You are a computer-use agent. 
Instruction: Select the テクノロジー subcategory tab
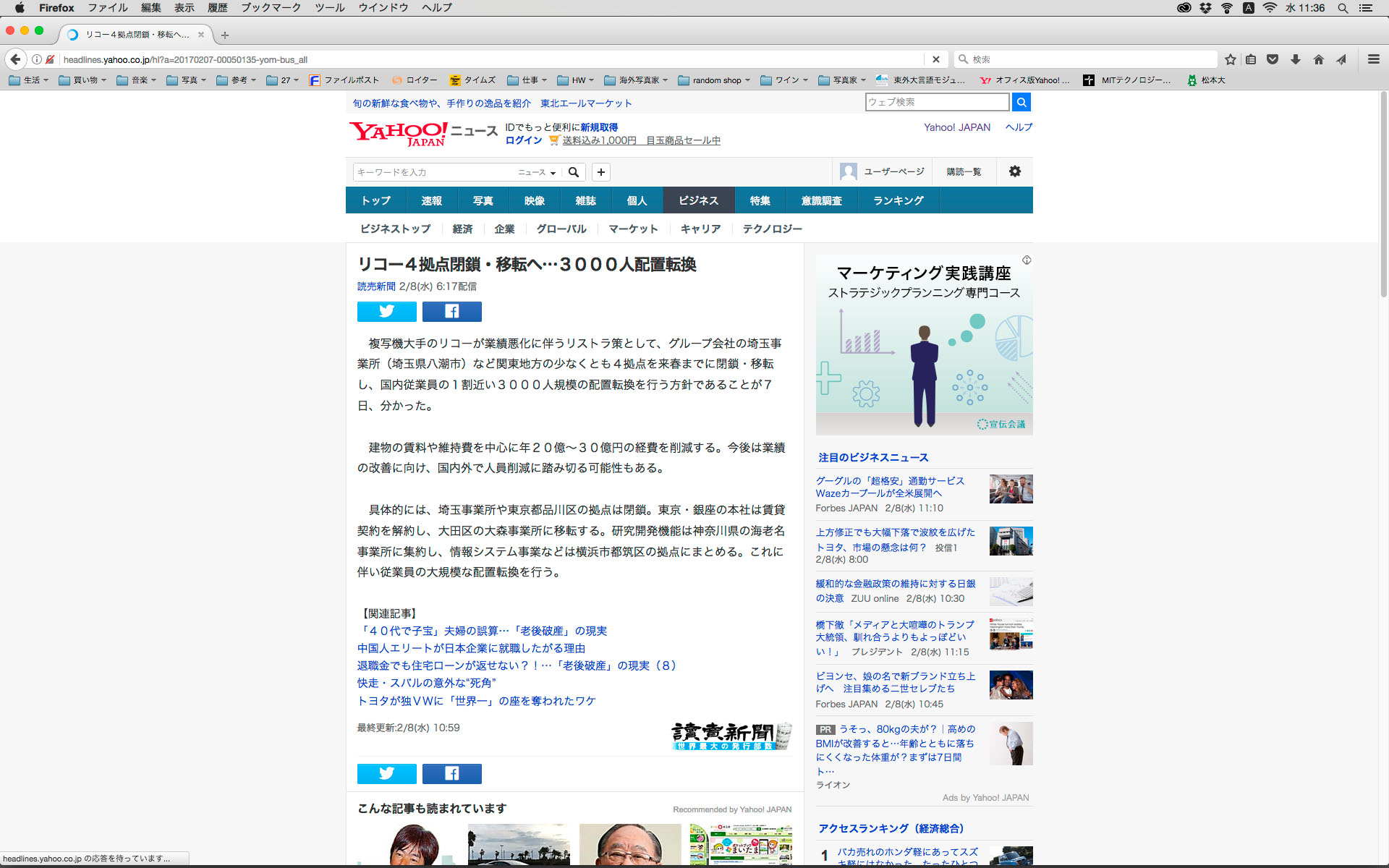coord(772,229)
